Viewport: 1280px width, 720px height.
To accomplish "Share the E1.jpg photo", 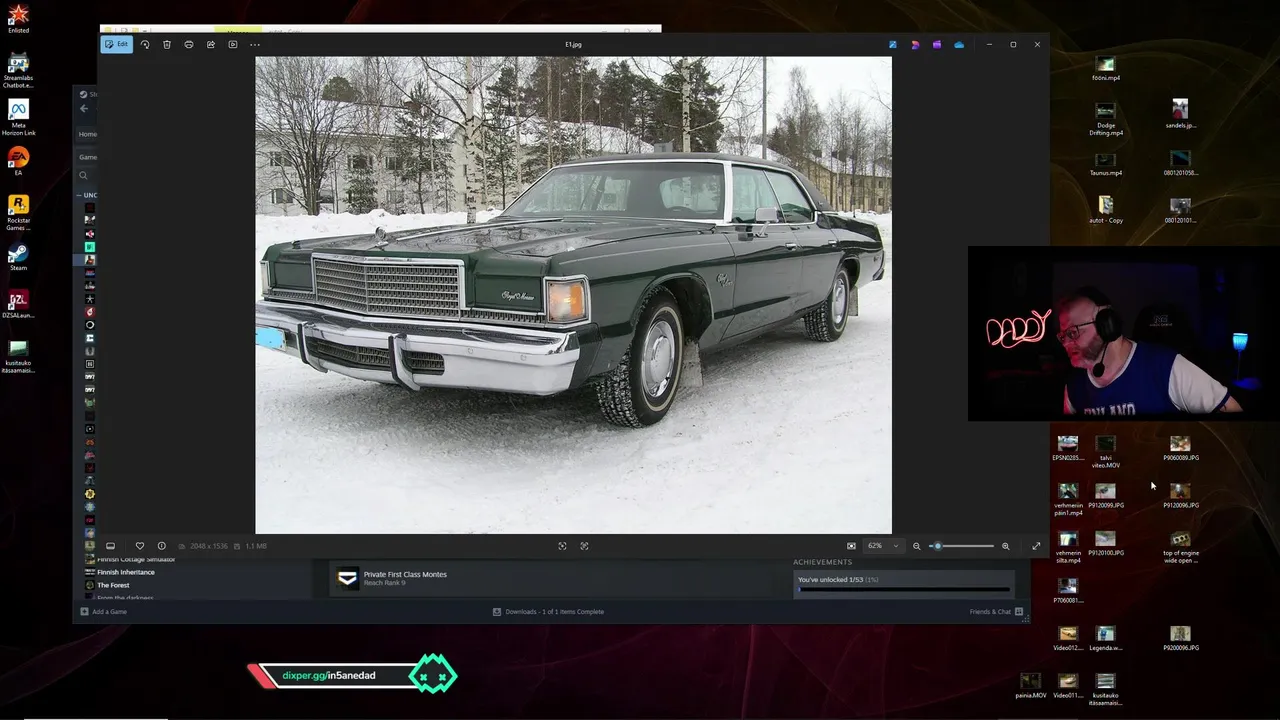I will click(211, 44).
